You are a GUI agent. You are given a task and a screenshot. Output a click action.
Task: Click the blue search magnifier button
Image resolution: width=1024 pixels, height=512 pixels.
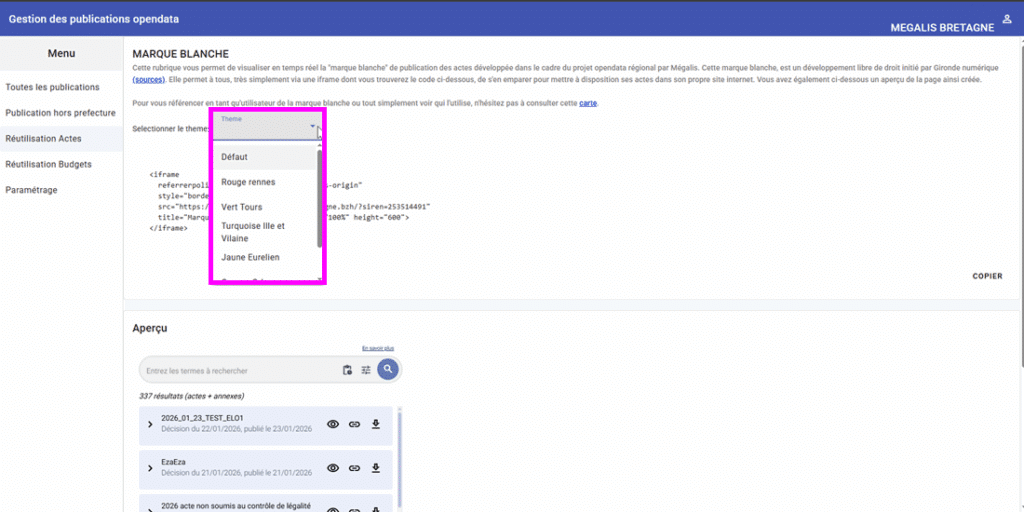click(x=388, y=370)
